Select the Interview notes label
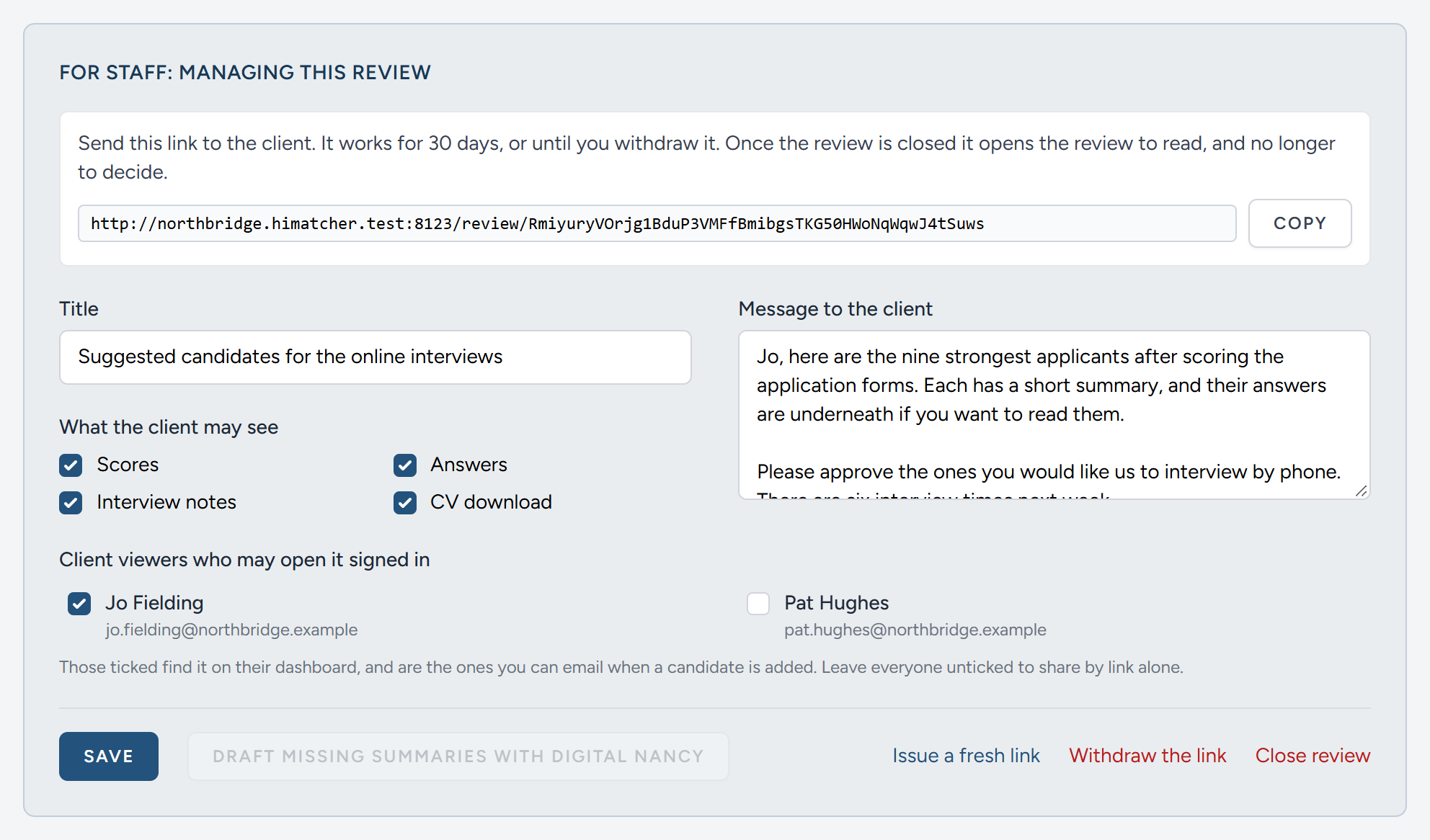Viewport: 1430px width, 840px height. tap(166, 502)
